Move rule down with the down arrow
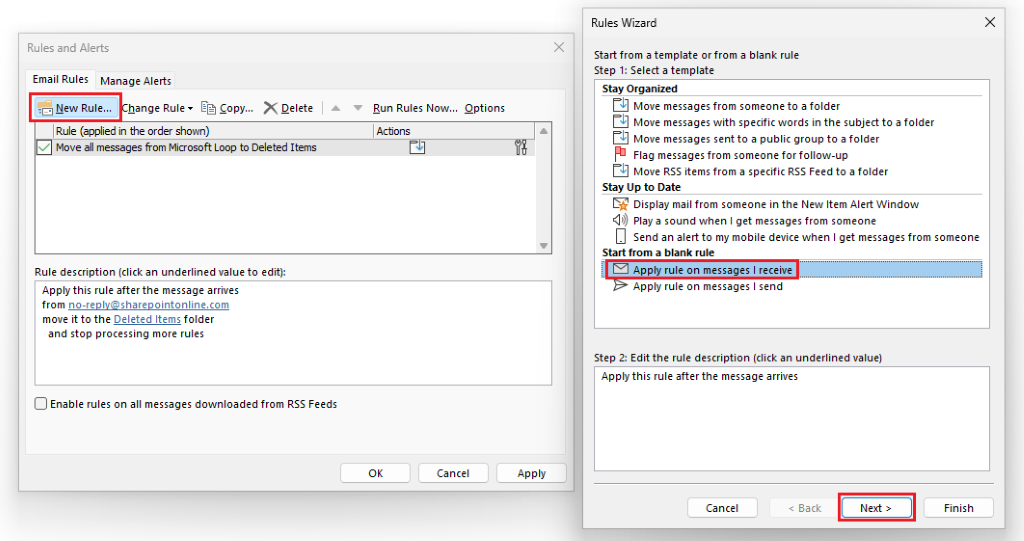 pos(358,108)
